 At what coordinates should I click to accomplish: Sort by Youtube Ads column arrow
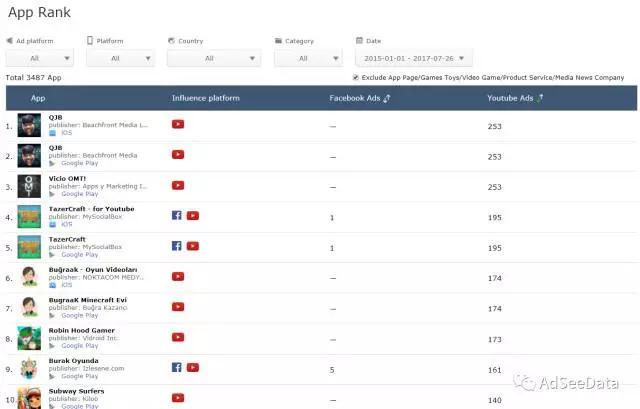(540, 98)
